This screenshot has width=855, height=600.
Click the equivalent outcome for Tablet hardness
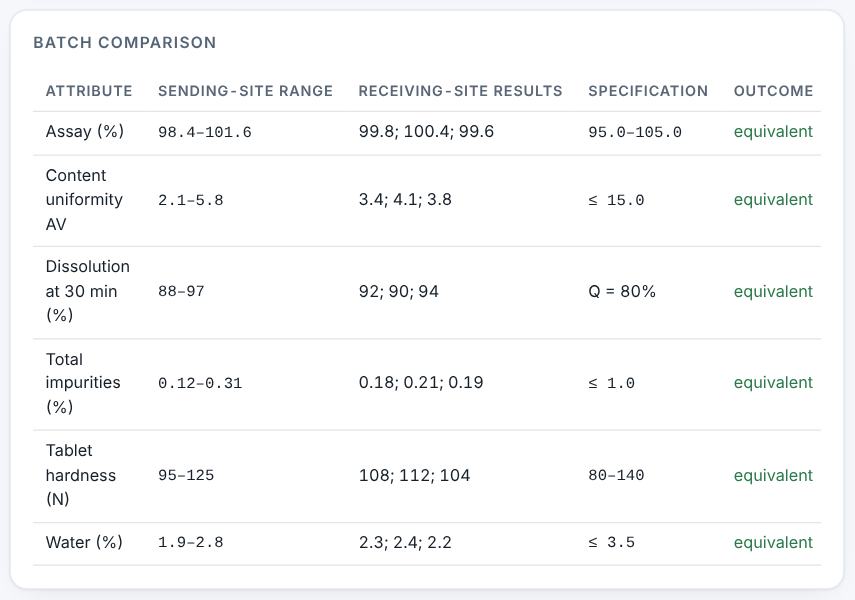tap(773, 475)
